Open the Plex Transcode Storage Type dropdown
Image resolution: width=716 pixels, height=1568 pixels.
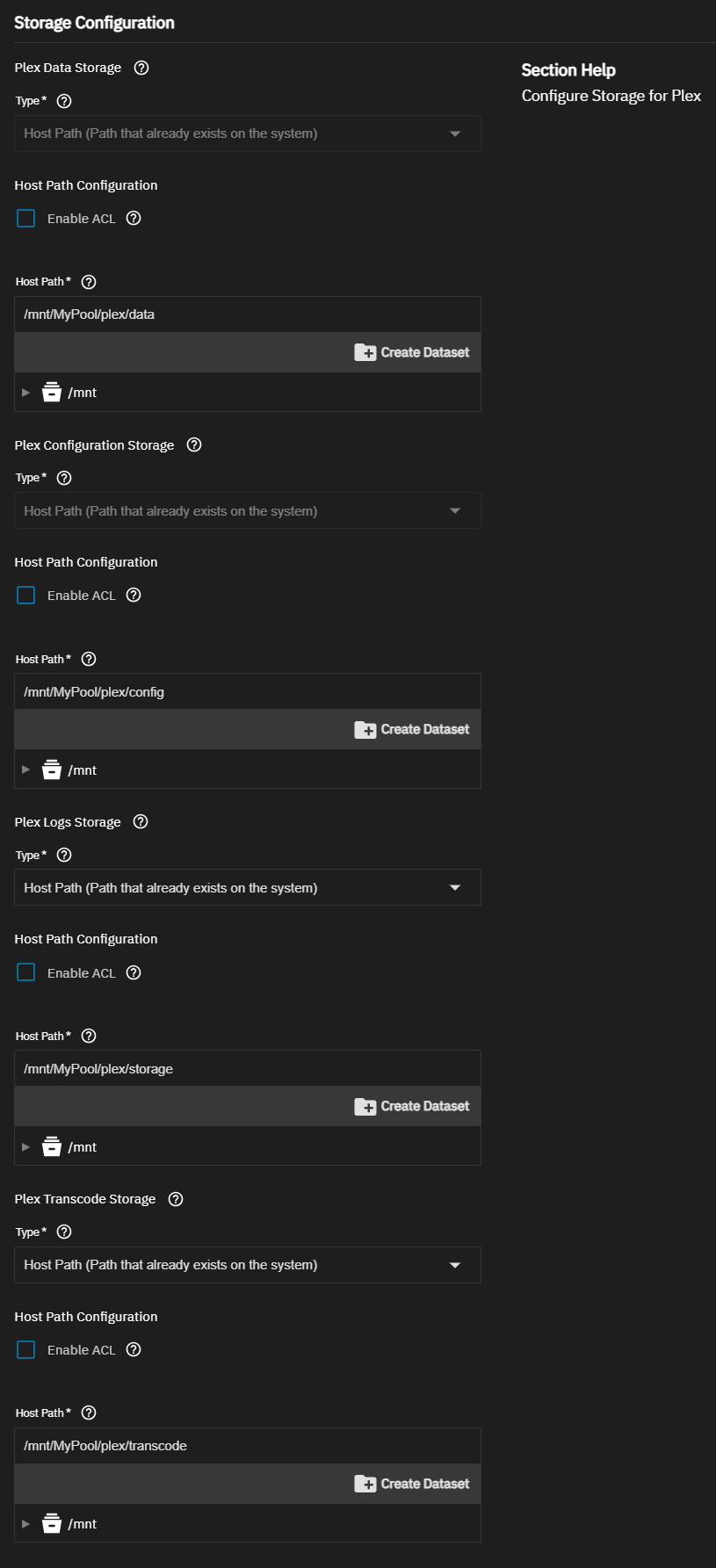(x=248, y=1265)
